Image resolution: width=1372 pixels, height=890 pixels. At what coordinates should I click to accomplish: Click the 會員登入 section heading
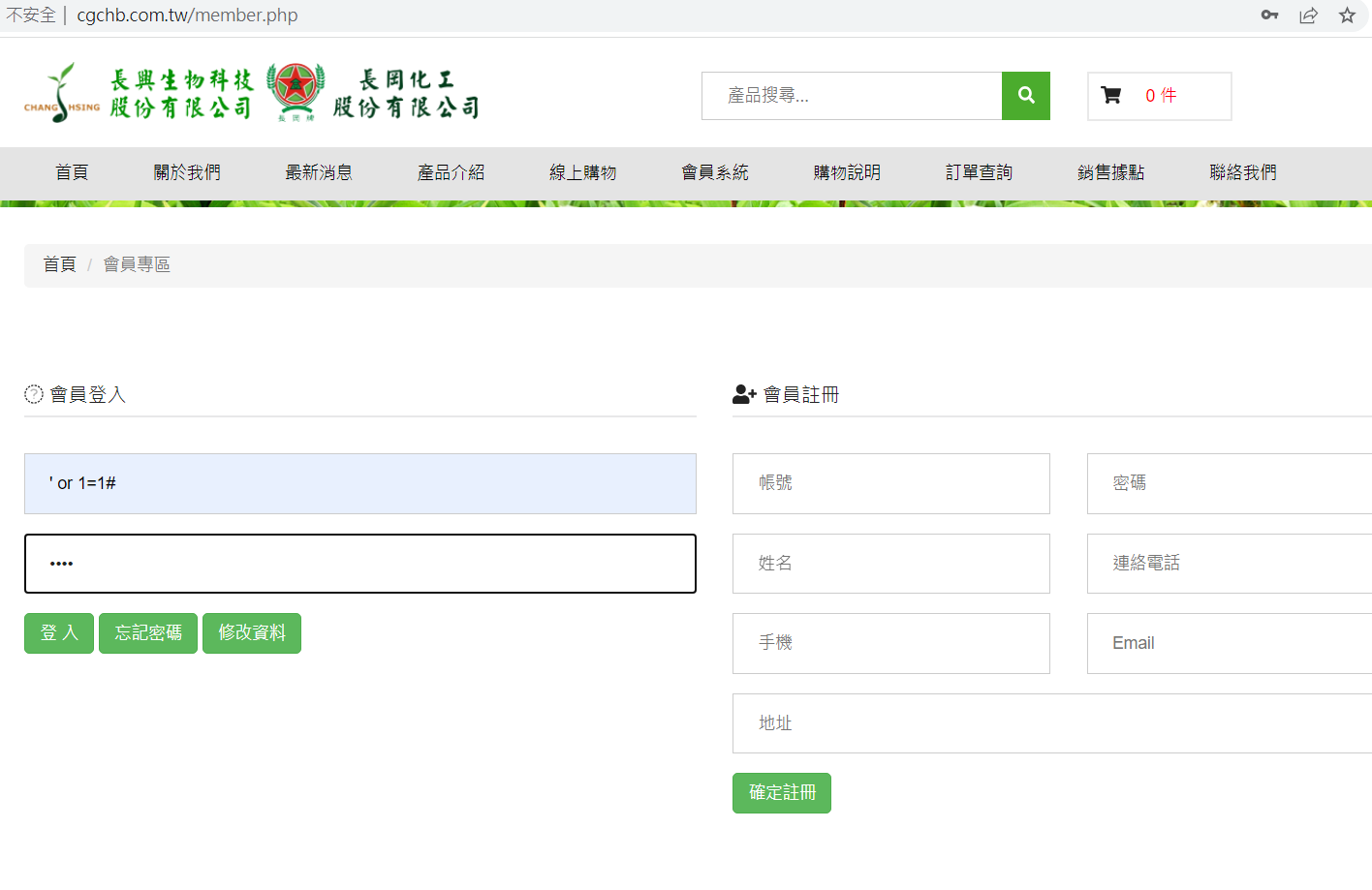88,394
